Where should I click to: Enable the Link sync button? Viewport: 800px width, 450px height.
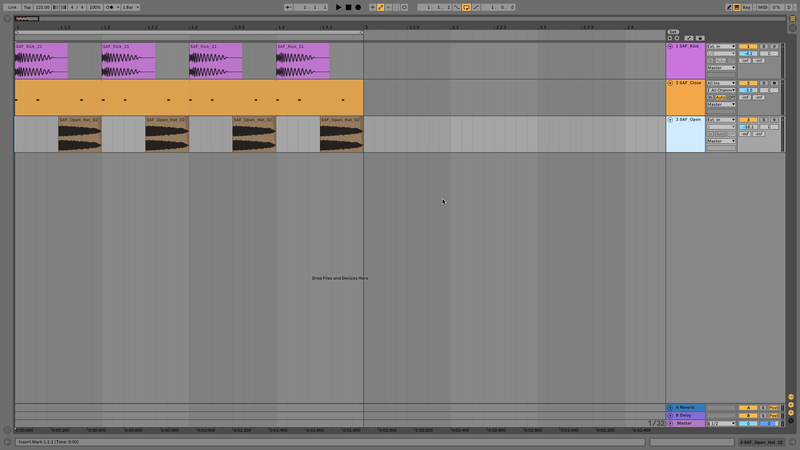[12, 7]
